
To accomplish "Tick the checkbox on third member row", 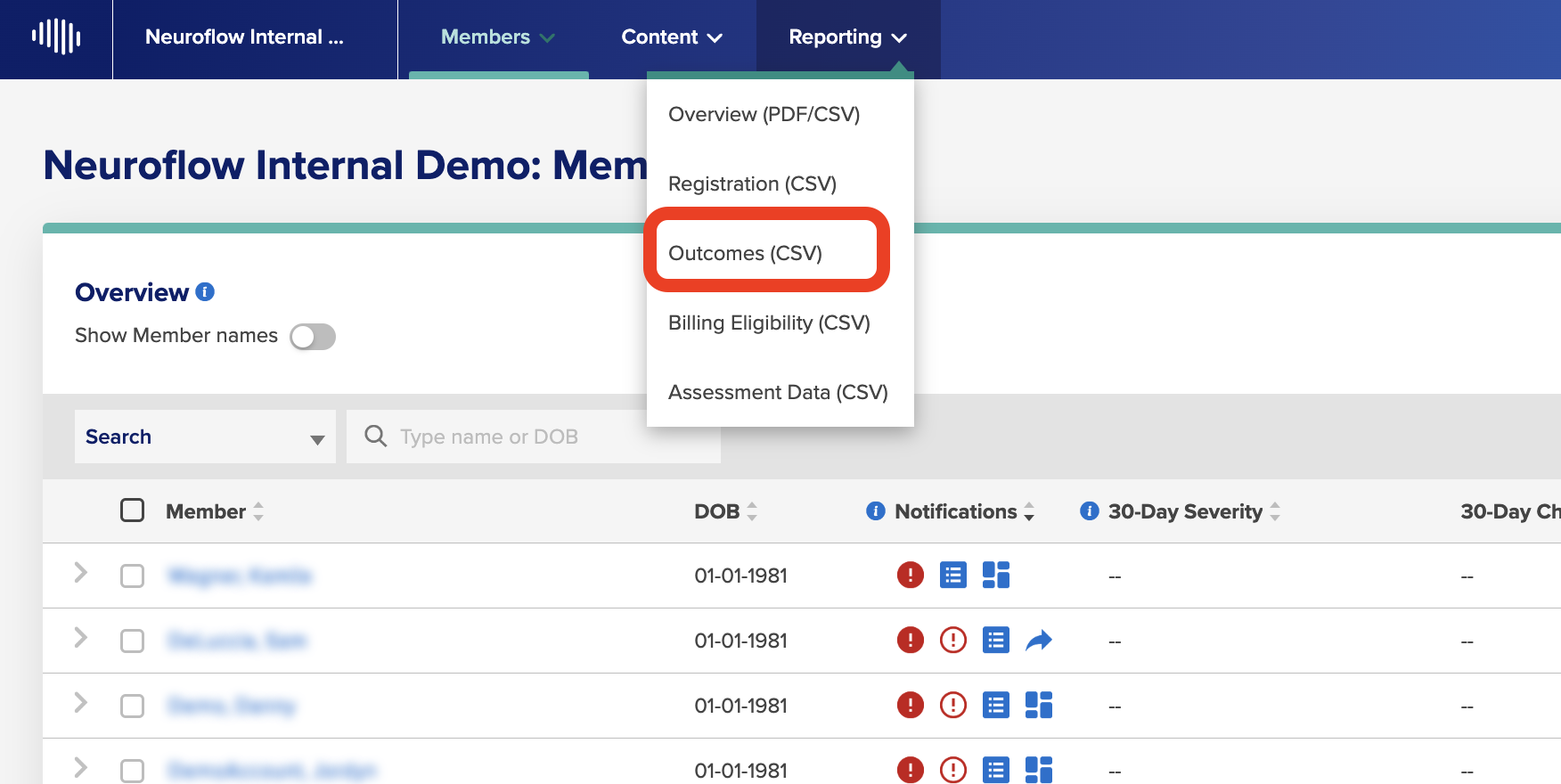I will [x=132, y=706].
